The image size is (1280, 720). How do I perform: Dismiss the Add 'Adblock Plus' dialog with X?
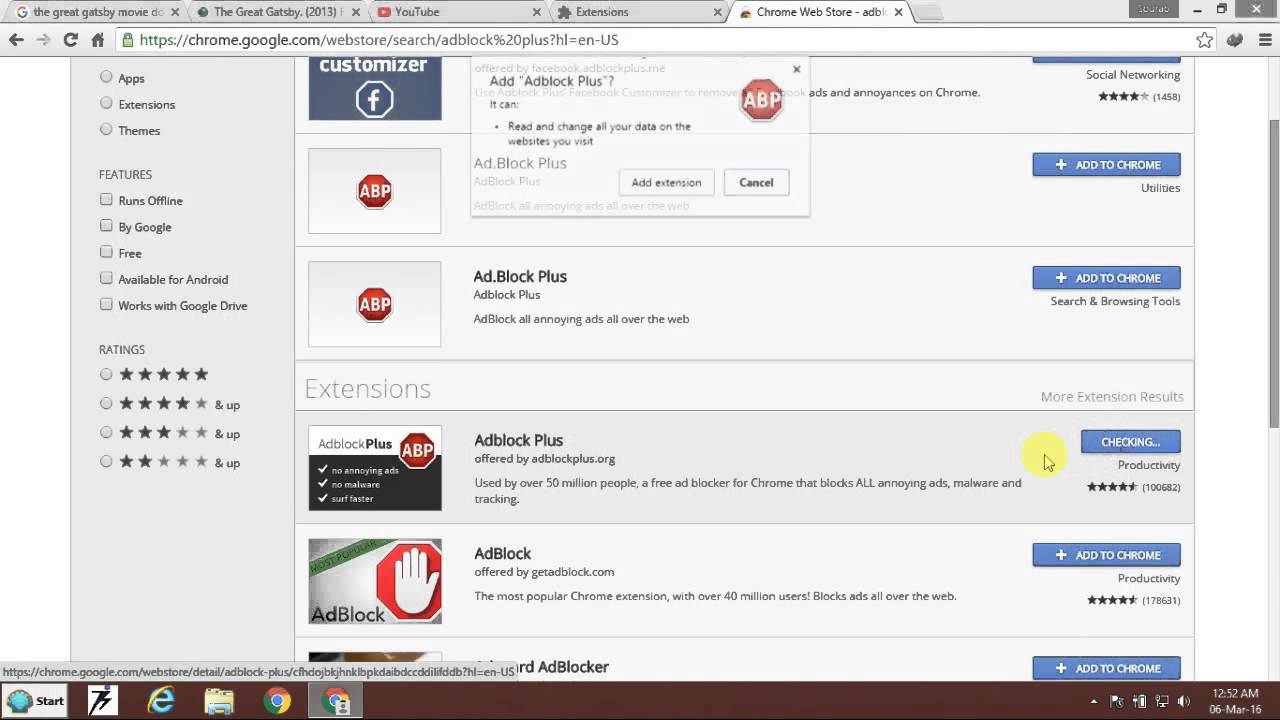(x=796, y=69)
